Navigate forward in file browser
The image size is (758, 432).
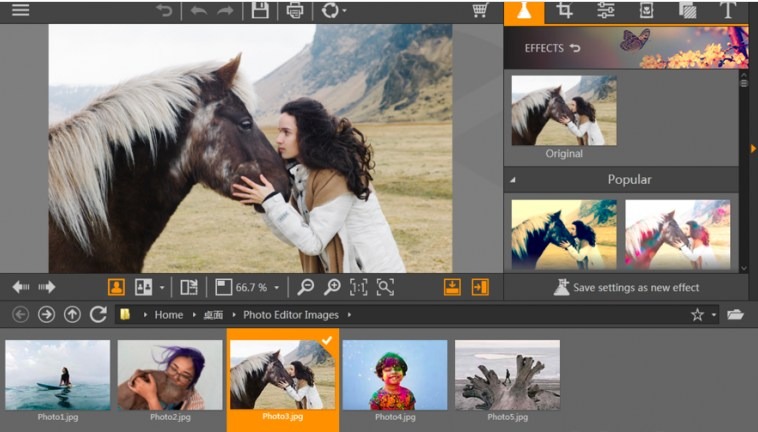46,315
